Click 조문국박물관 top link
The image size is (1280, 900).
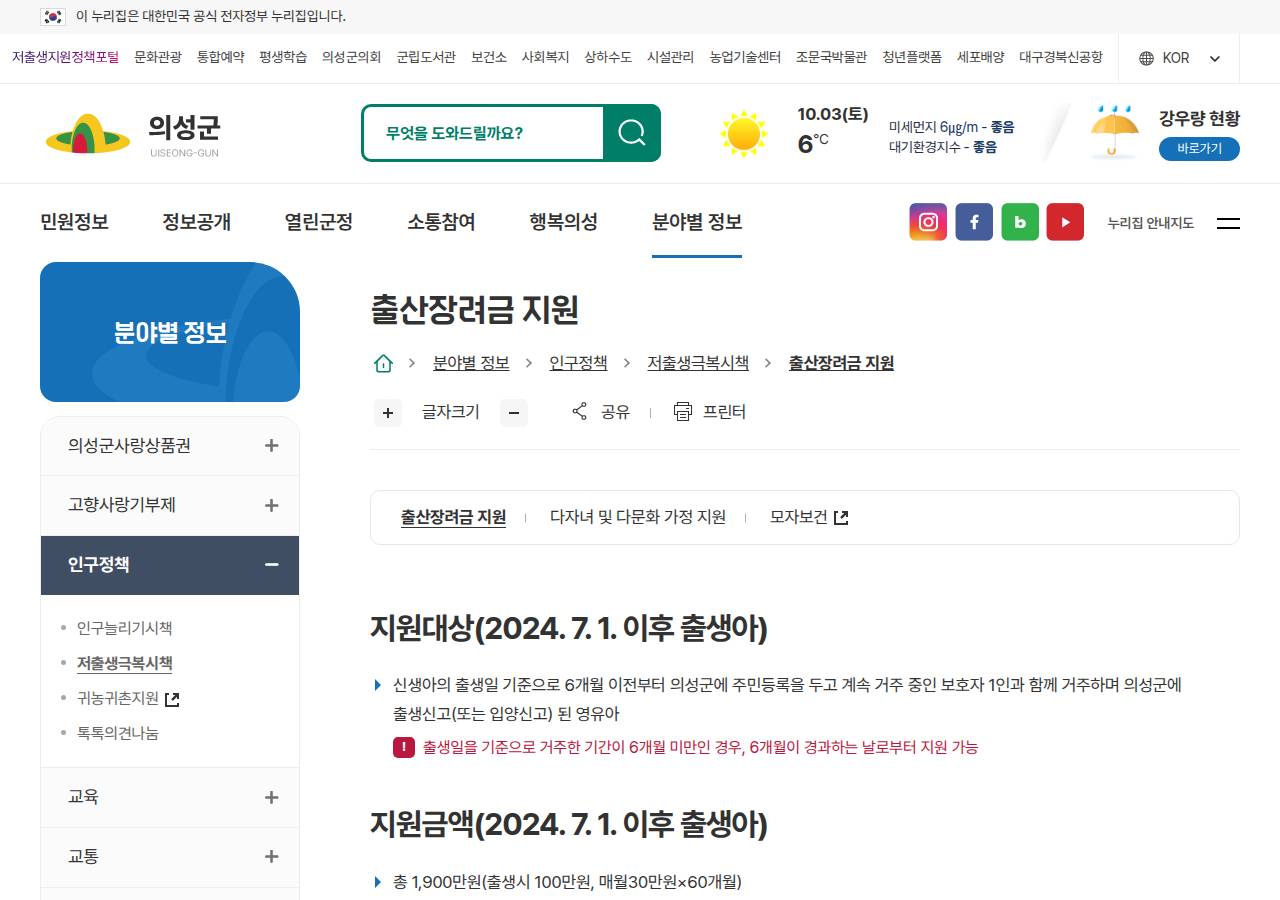coord(831,58)
